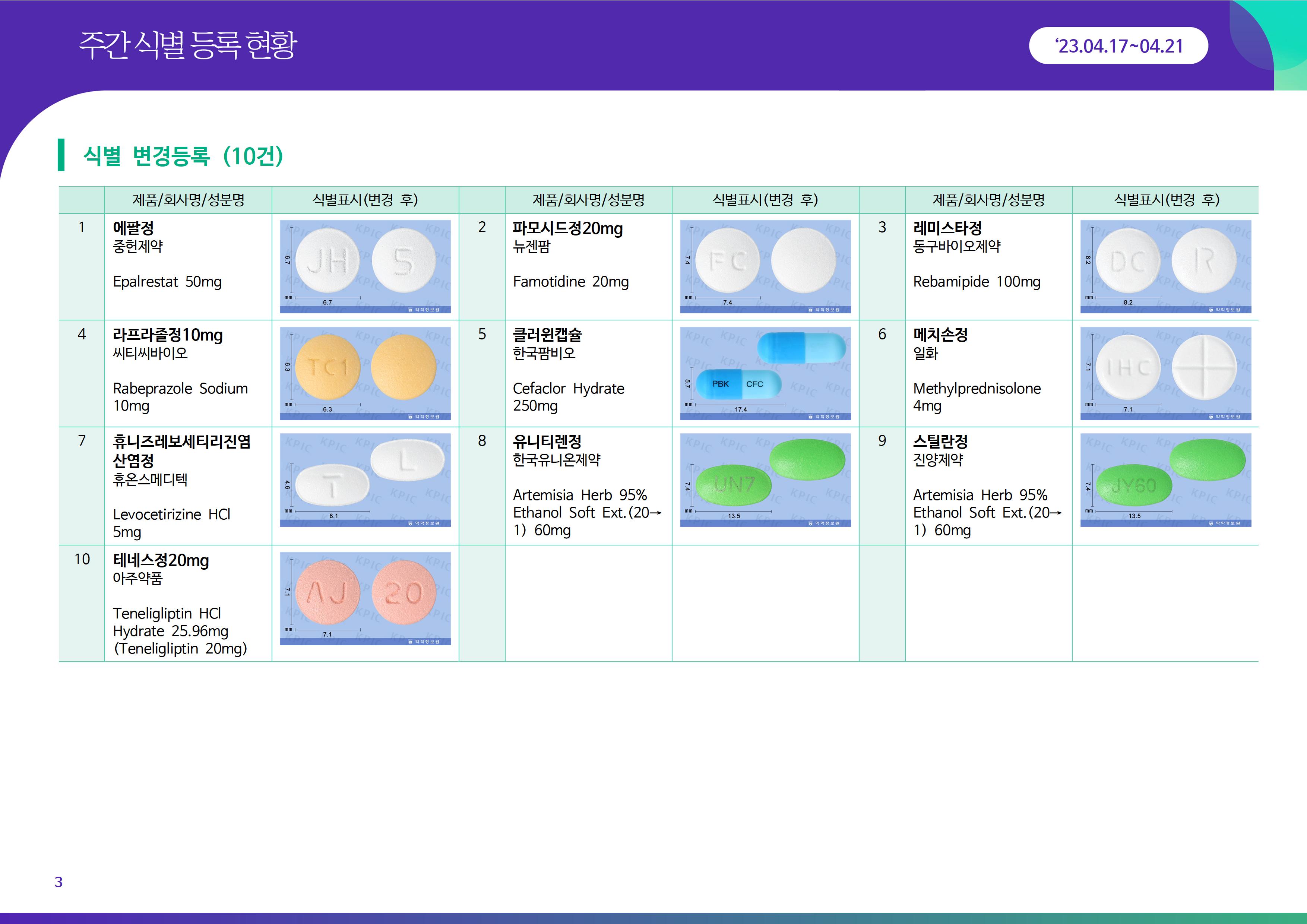The width and height of the screenshot is (1307, 924).
Task: Click the pink AJ 20 pill image
Action: 365,598
